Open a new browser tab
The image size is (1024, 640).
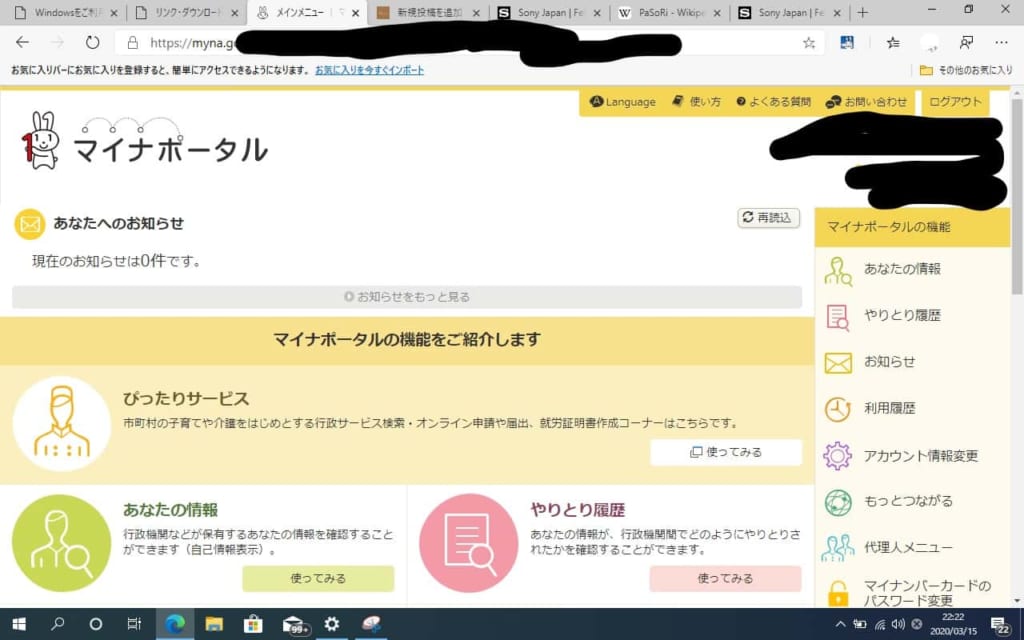tap(863, 12)
